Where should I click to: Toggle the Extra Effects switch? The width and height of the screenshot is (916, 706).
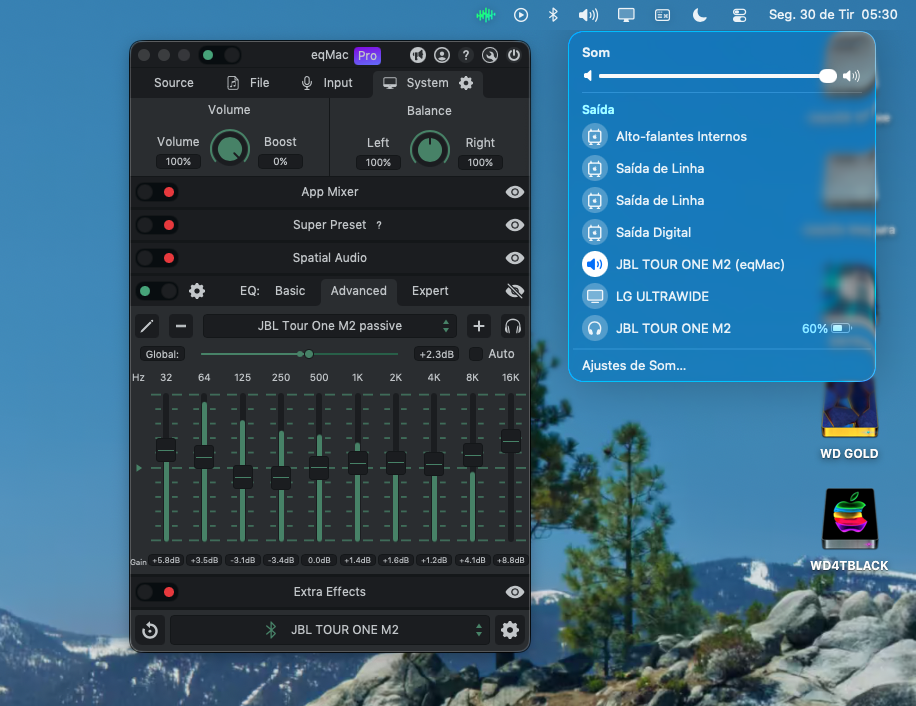click(x=157, y=592)
